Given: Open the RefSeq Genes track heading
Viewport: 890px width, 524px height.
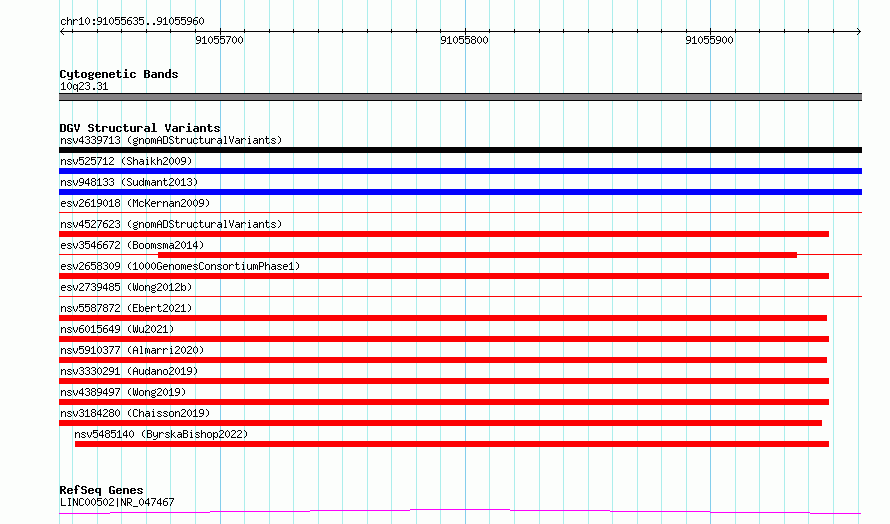Looking at the screenshot, I should click(101, 490).
